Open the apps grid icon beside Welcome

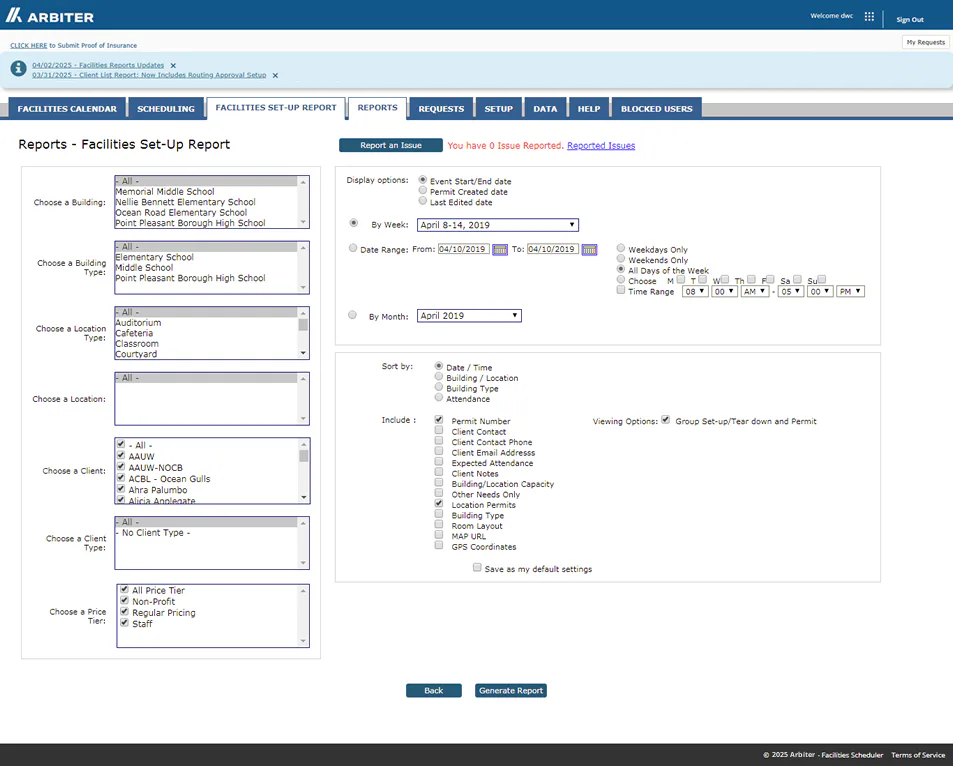point(869,16)
